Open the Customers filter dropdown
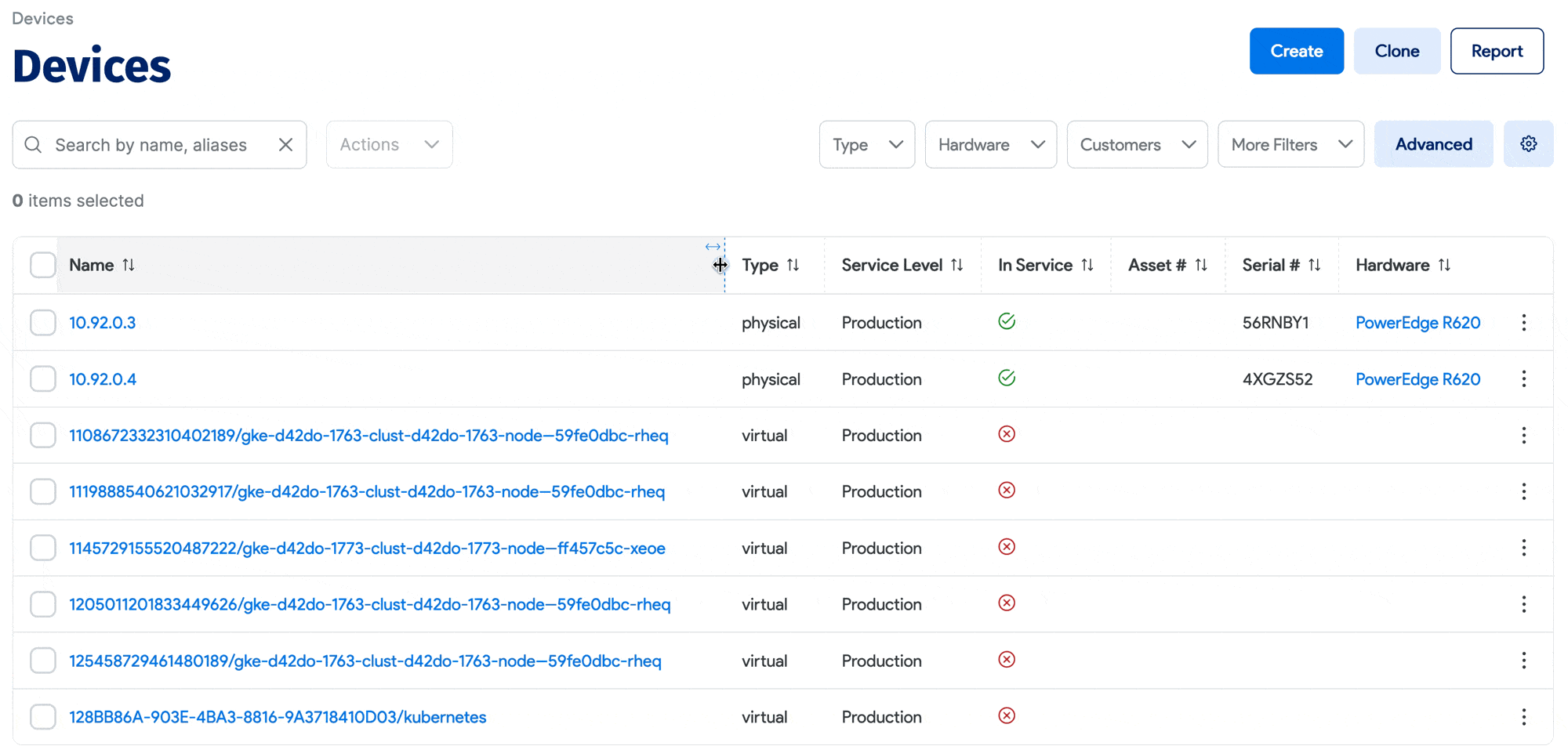Screen dimensions: 1568x746 pos(1136,145)
